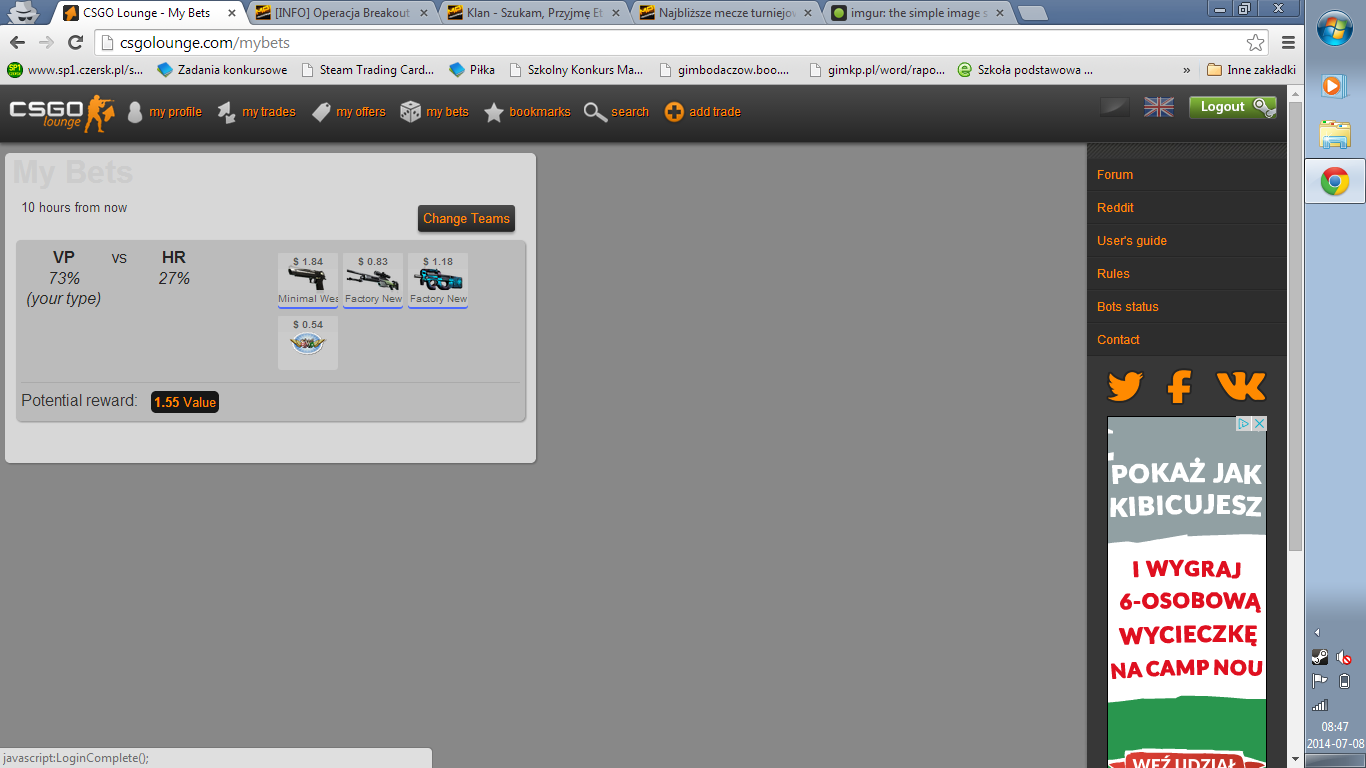Viewport: 1366px width, 768px height.
Task: Close the [INFO] Operacja Breakout tab
Action: click(x=424, y=13)
